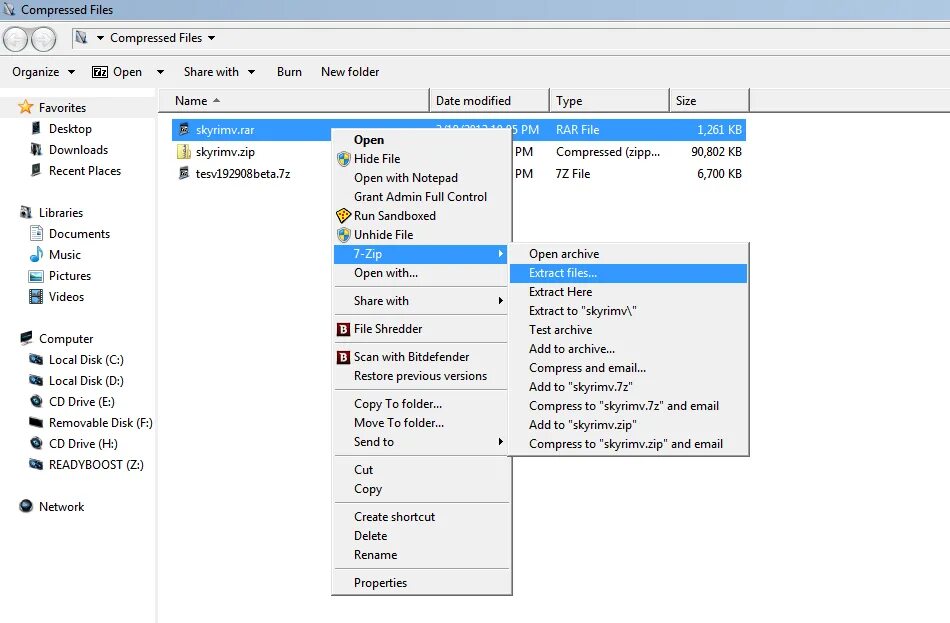Image resolution: width=950 pixels, height=623 pixels.
Task: Expand the Compressed Files breadcrumb arrow
Action: (211, 38)
